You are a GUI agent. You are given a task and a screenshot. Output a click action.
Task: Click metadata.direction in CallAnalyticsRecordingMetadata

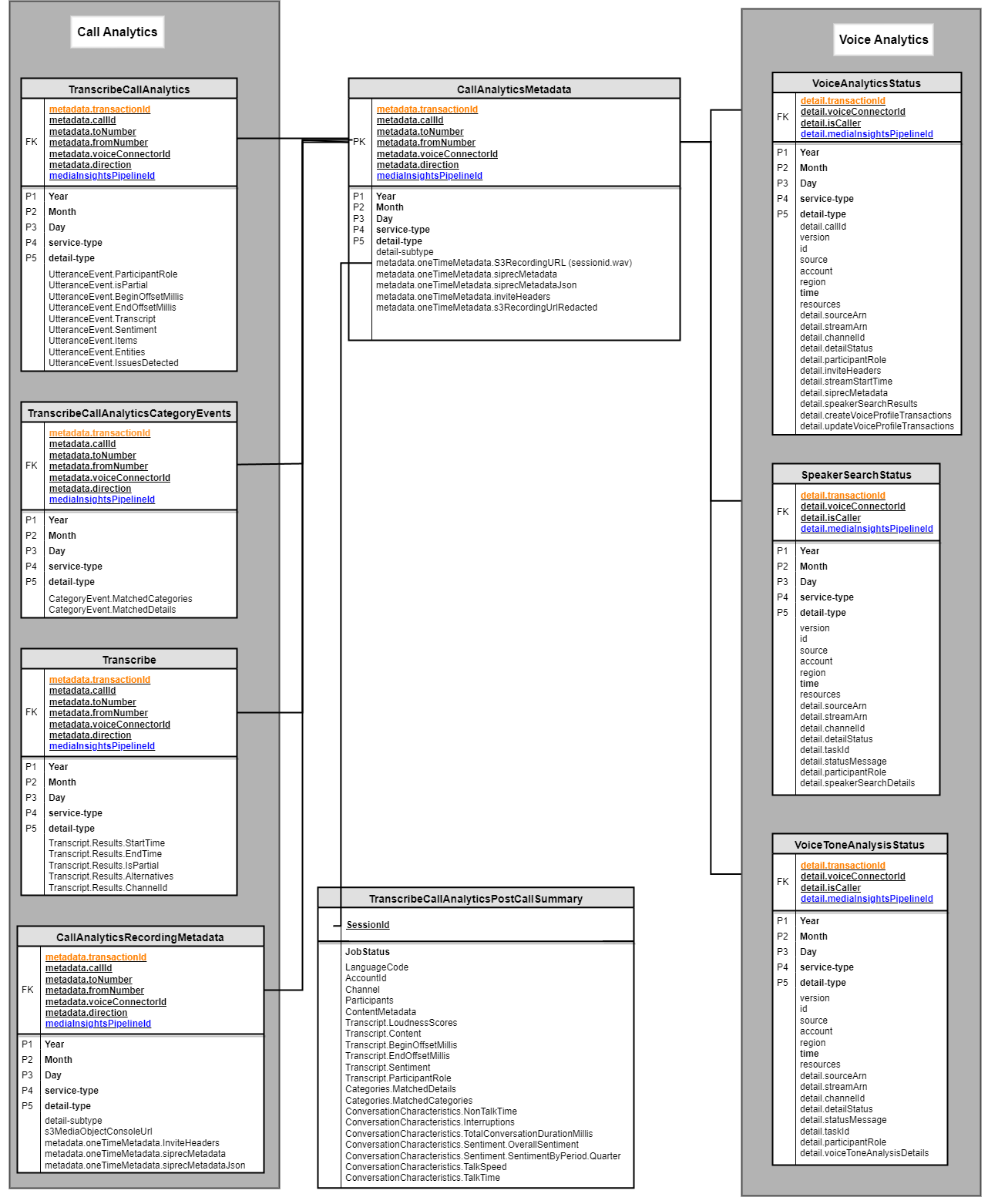click(86, 1013)
